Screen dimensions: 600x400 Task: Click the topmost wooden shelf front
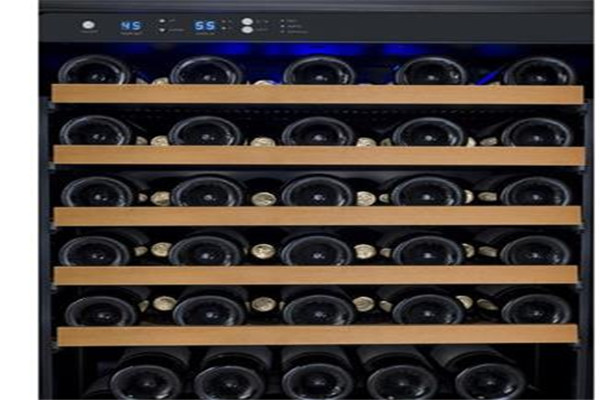click(316, 94)
